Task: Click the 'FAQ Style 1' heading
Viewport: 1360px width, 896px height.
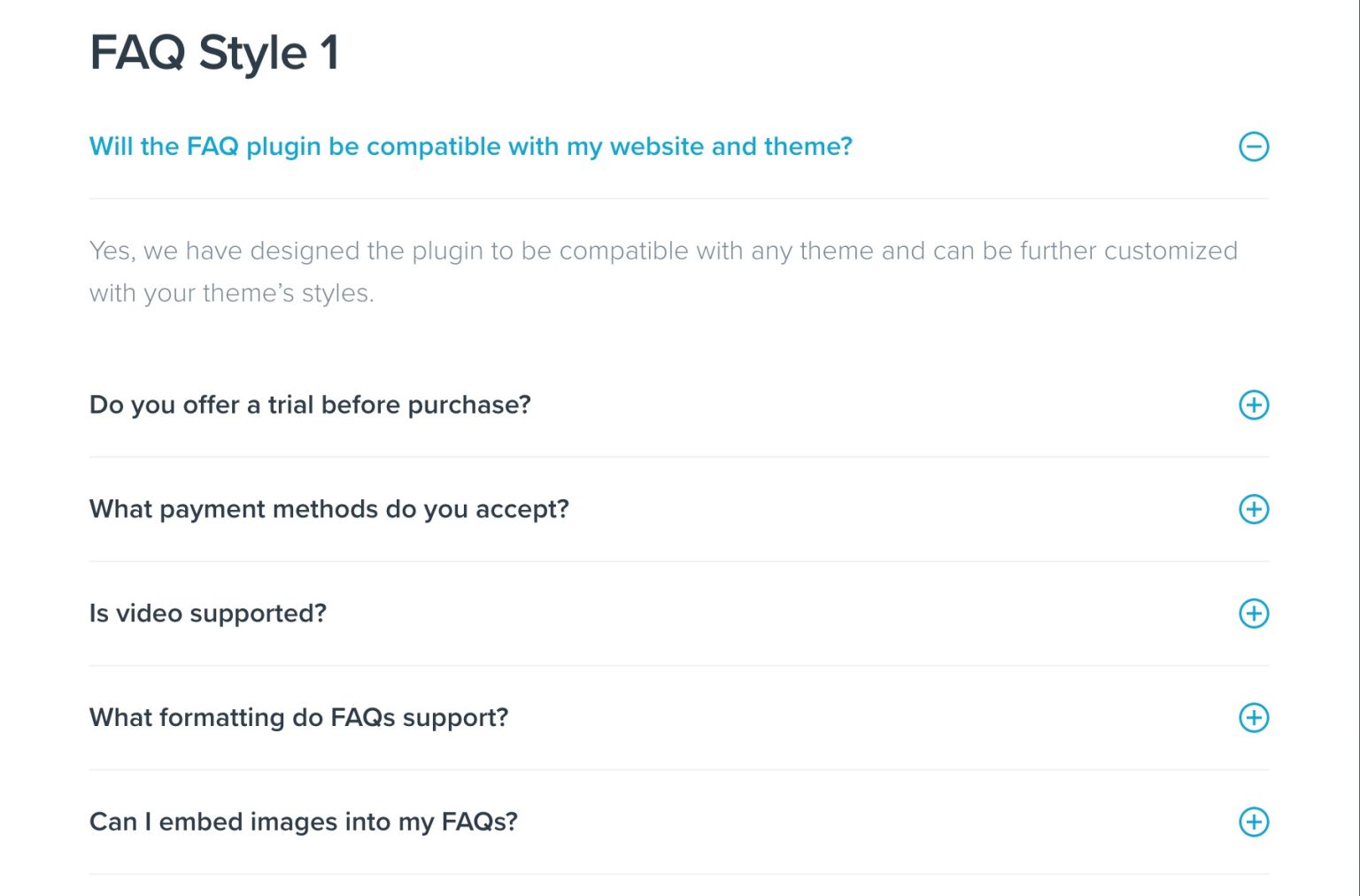Action: click(214, 53)
